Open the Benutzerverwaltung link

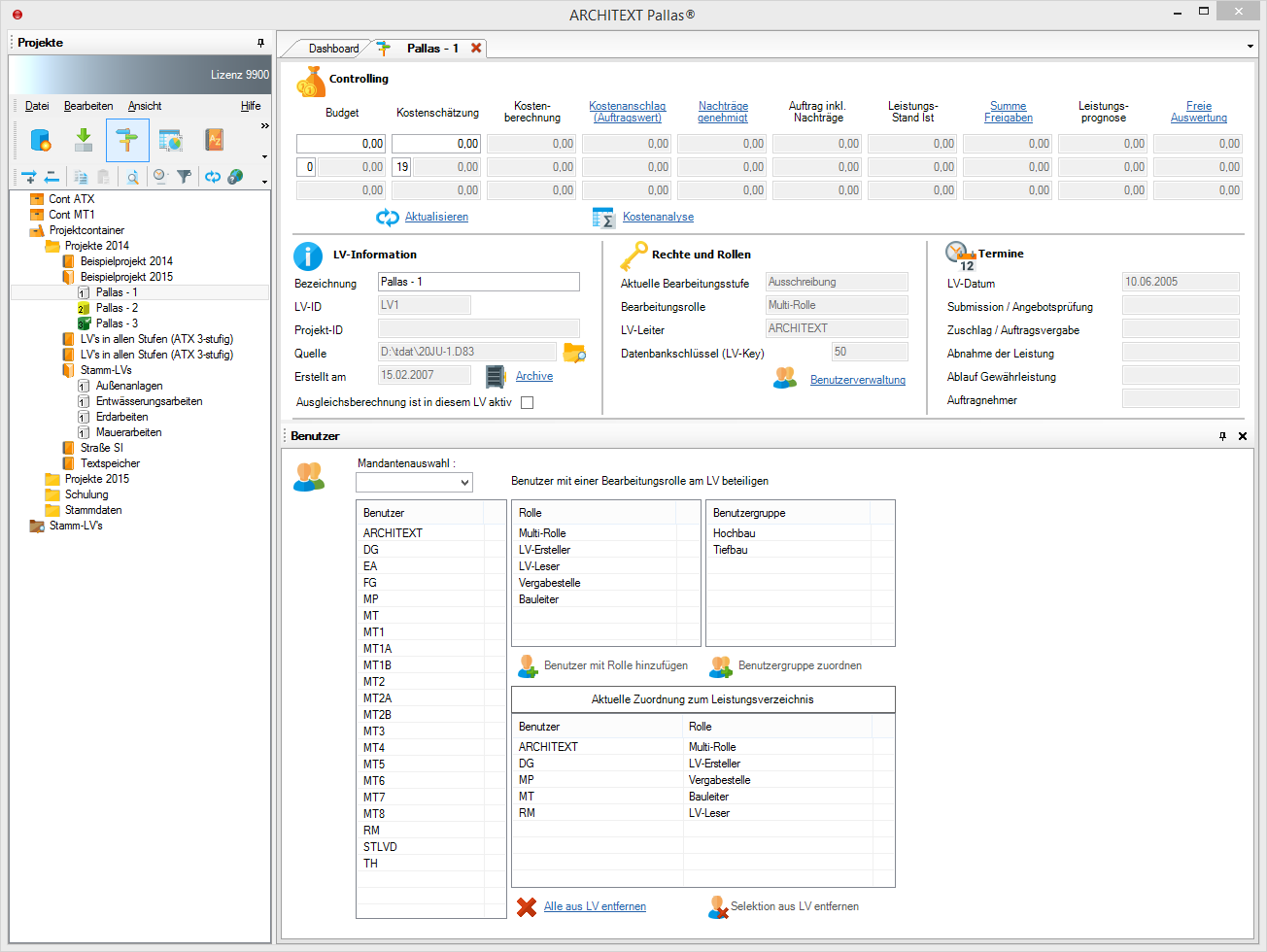[x=858, y=380]
